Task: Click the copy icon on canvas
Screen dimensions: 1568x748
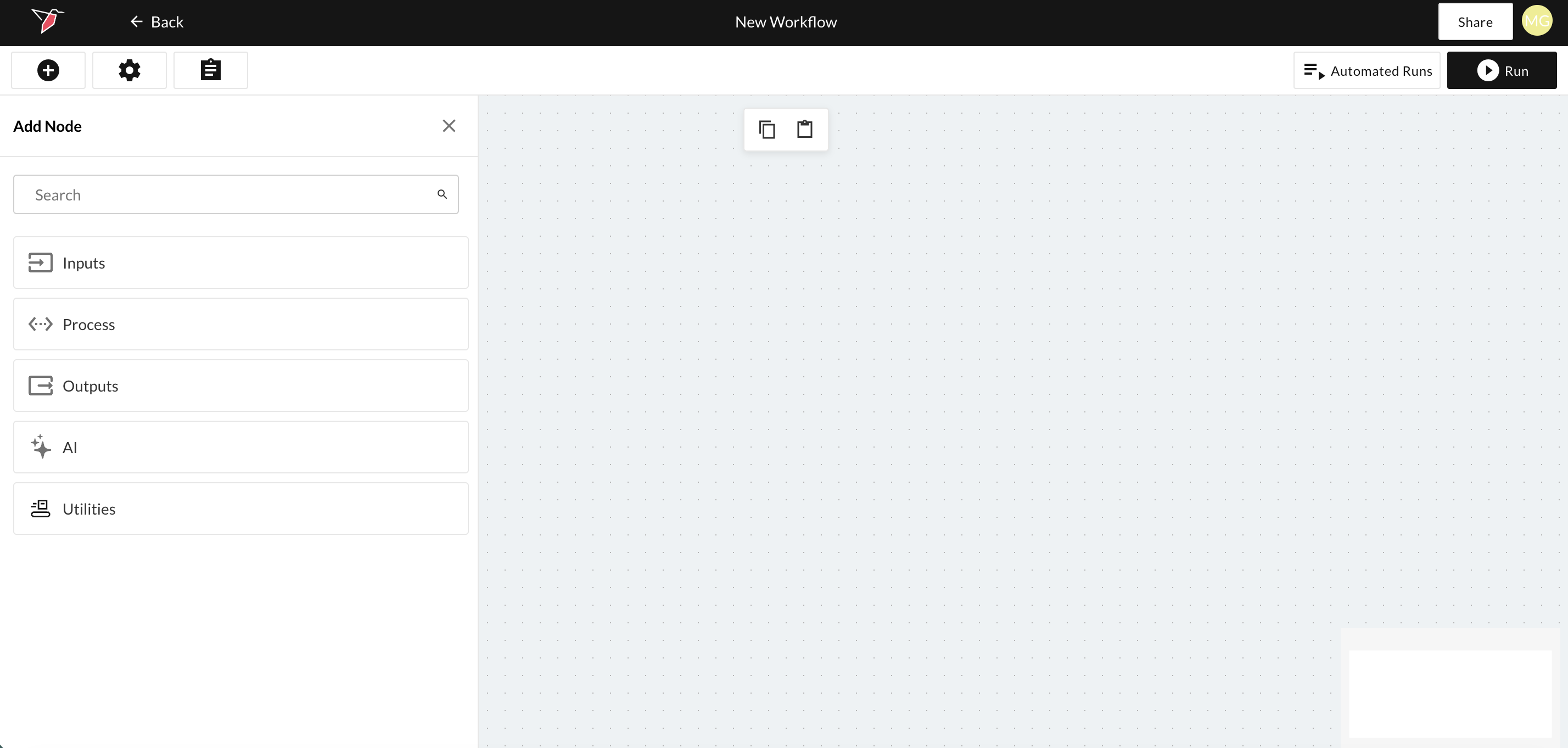Action: [767, 130]
